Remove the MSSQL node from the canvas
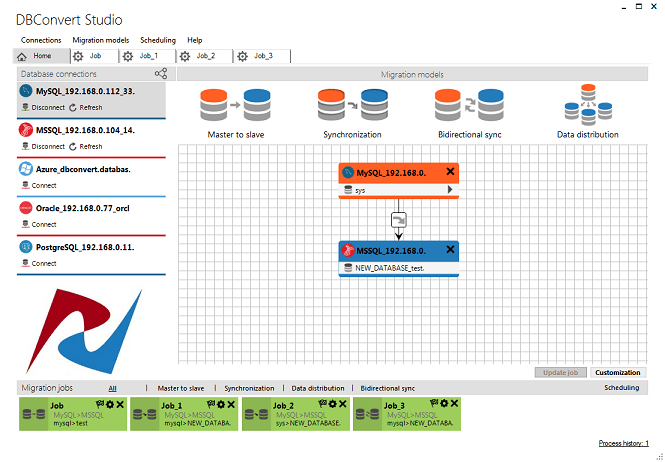This screenshot has width=665, height=462. pos(450,250)
